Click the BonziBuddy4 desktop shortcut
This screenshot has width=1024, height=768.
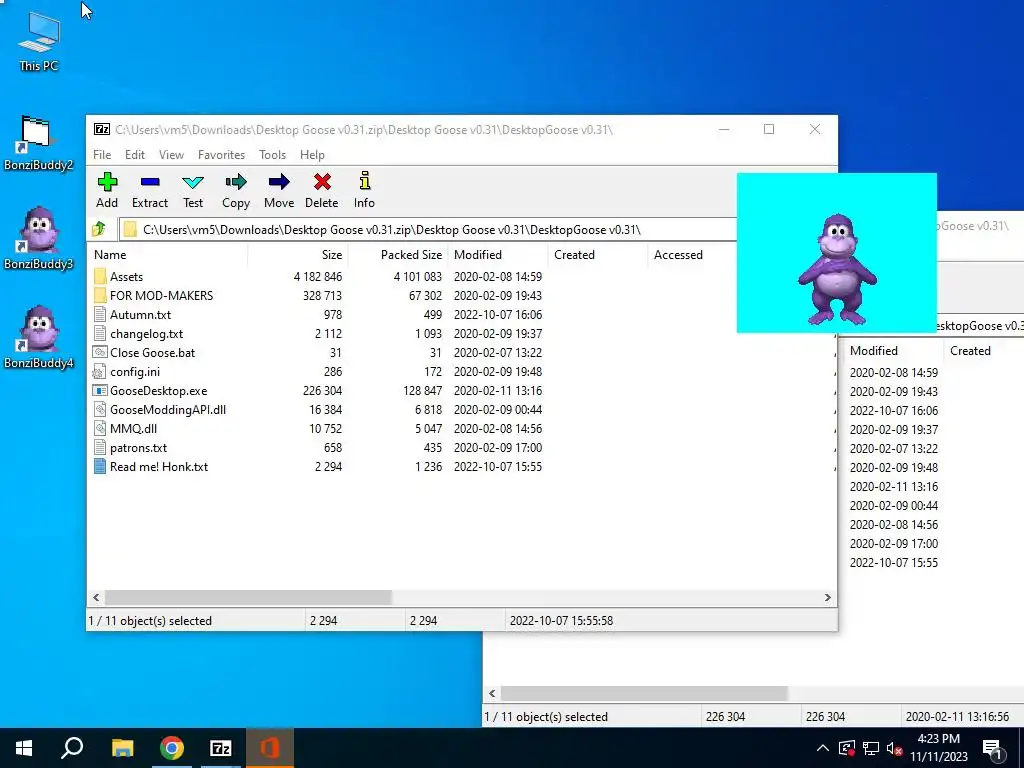pos(39,337)
